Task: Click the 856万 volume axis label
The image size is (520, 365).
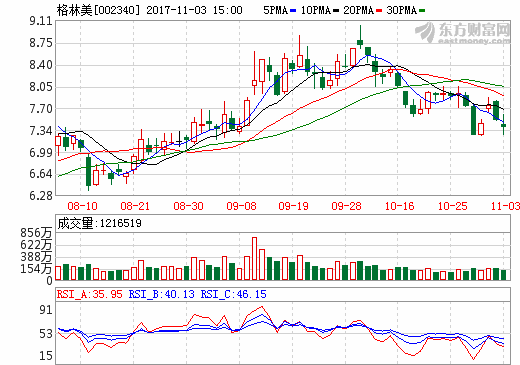Action: 36,233
